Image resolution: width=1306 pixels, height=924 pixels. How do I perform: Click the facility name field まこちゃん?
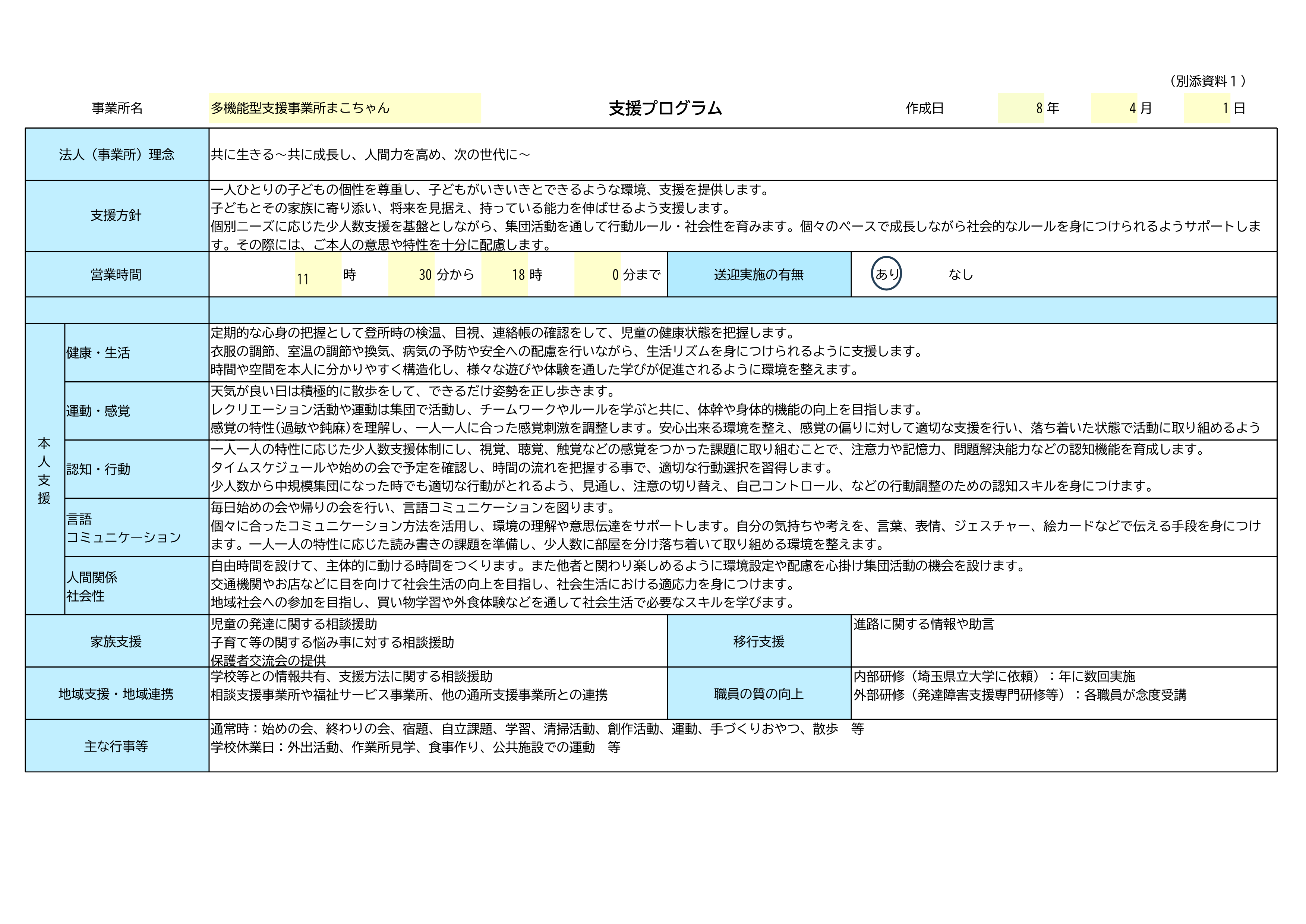pos(345,108)
